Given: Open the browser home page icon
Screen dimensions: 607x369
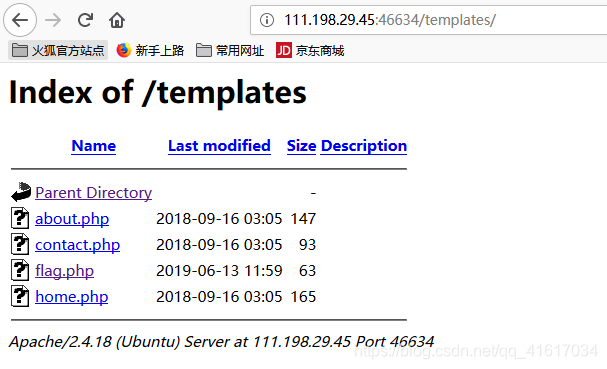Looking at the screenshot, I should click(x=117, y=20).
